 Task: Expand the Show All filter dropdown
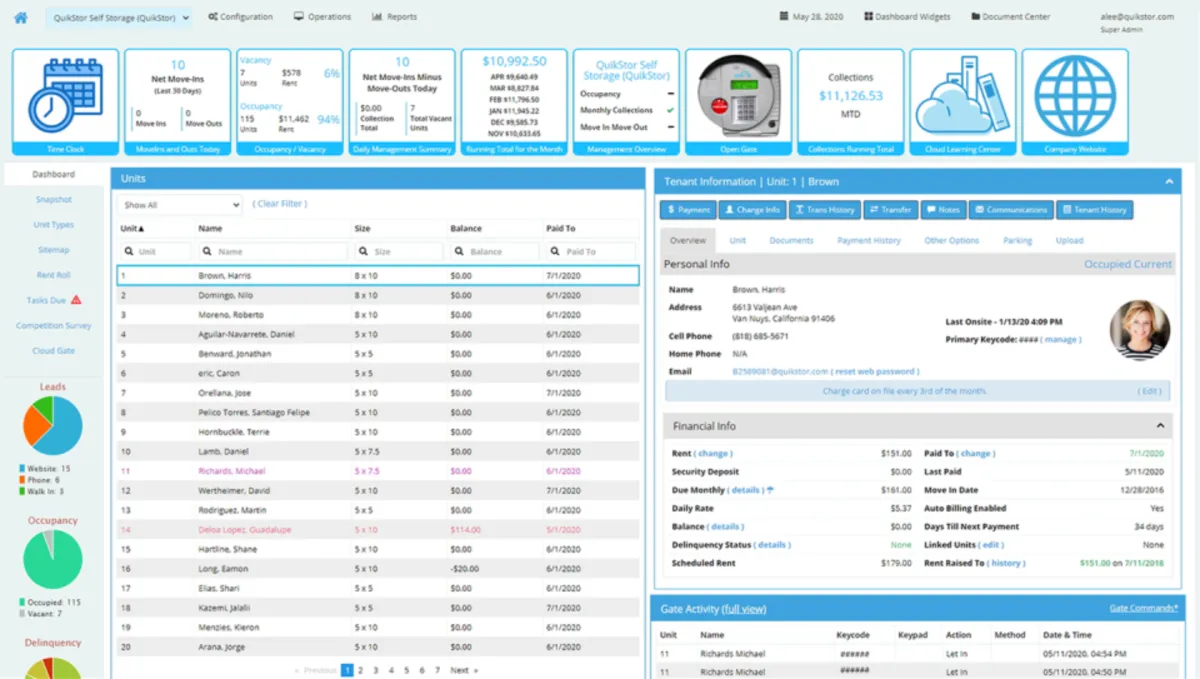(x=179, y=205)
